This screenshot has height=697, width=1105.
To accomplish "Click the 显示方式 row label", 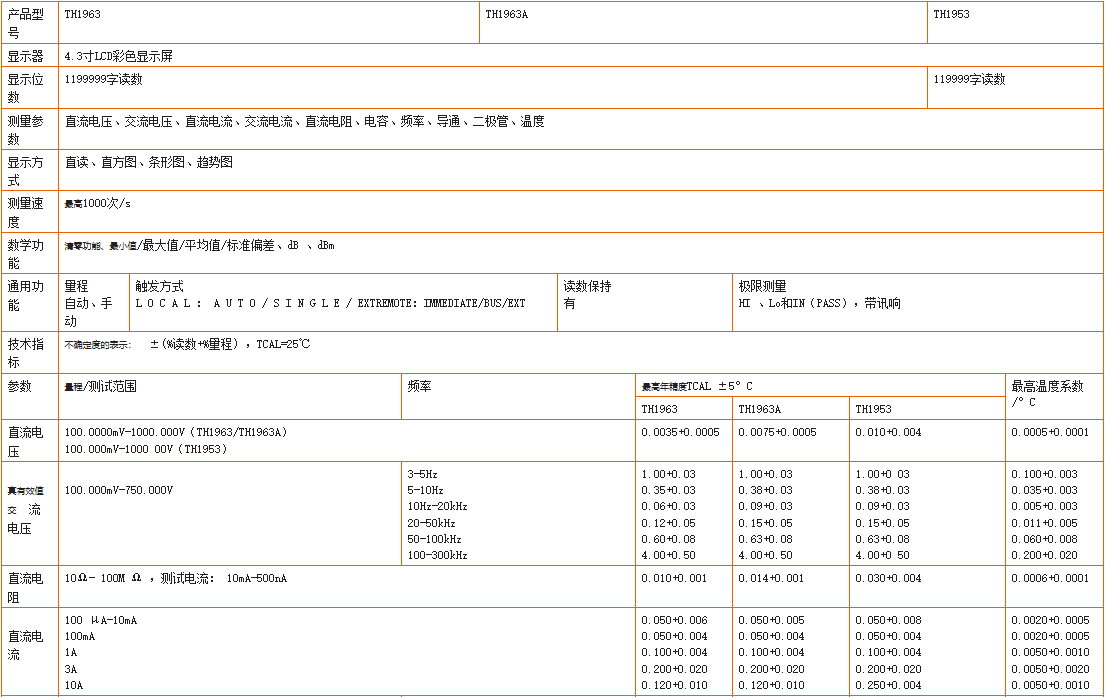I will pos(25,171).
